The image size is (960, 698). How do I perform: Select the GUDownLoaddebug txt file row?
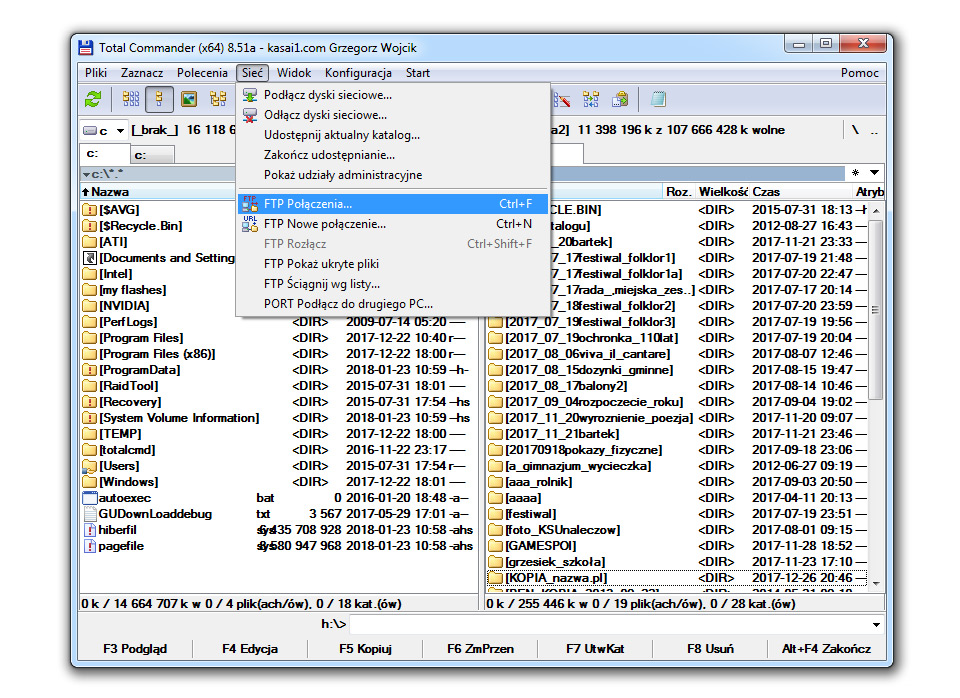pyautogui.click(x=278, y=514)
